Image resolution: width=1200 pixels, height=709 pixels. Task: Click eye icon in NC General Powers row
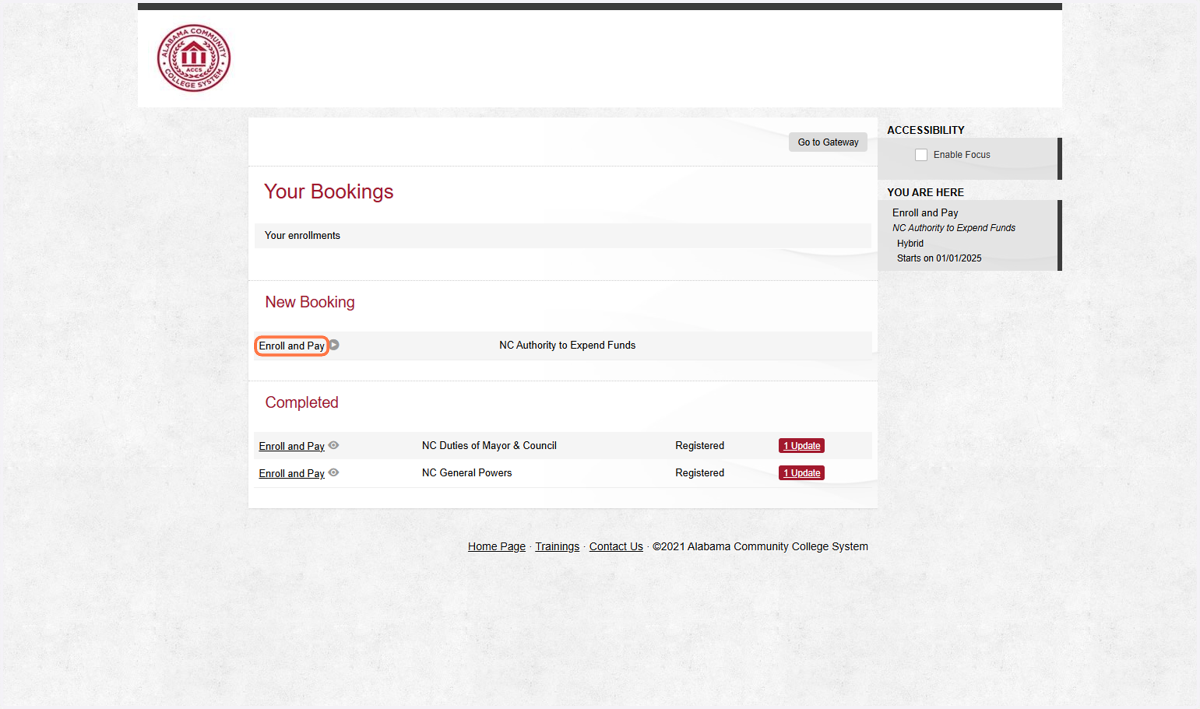[334, 473]
